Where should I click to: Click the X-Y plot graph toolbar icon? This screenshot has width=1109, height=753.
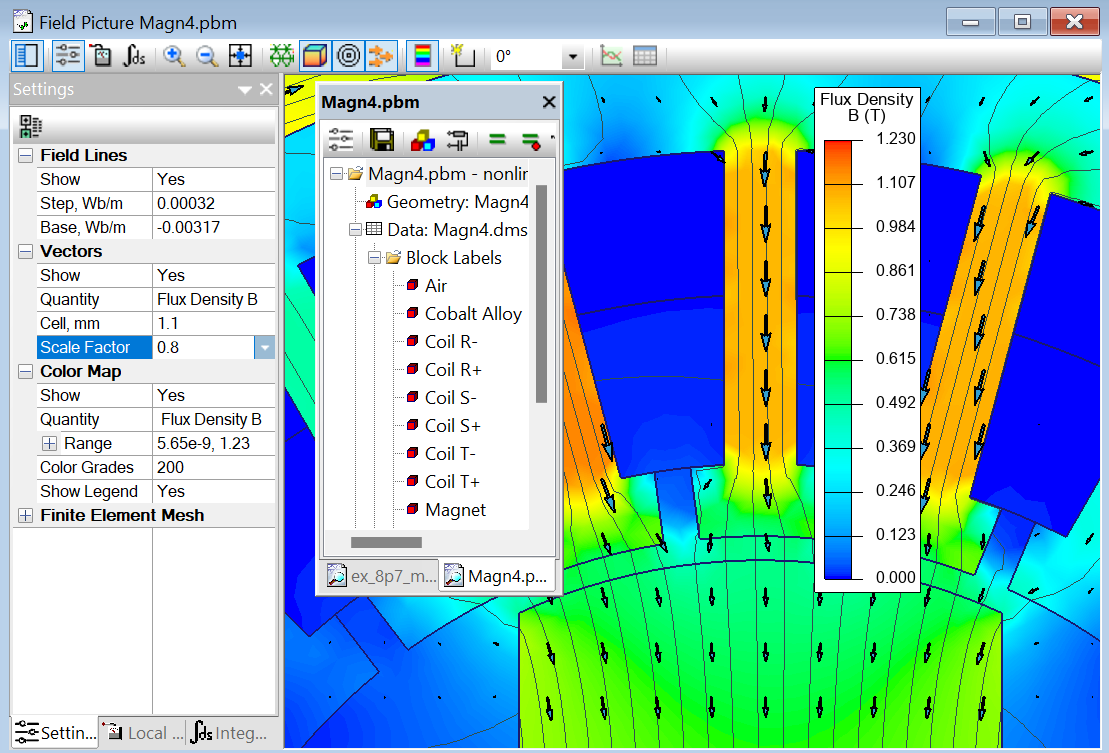click(x=612, y=56)
